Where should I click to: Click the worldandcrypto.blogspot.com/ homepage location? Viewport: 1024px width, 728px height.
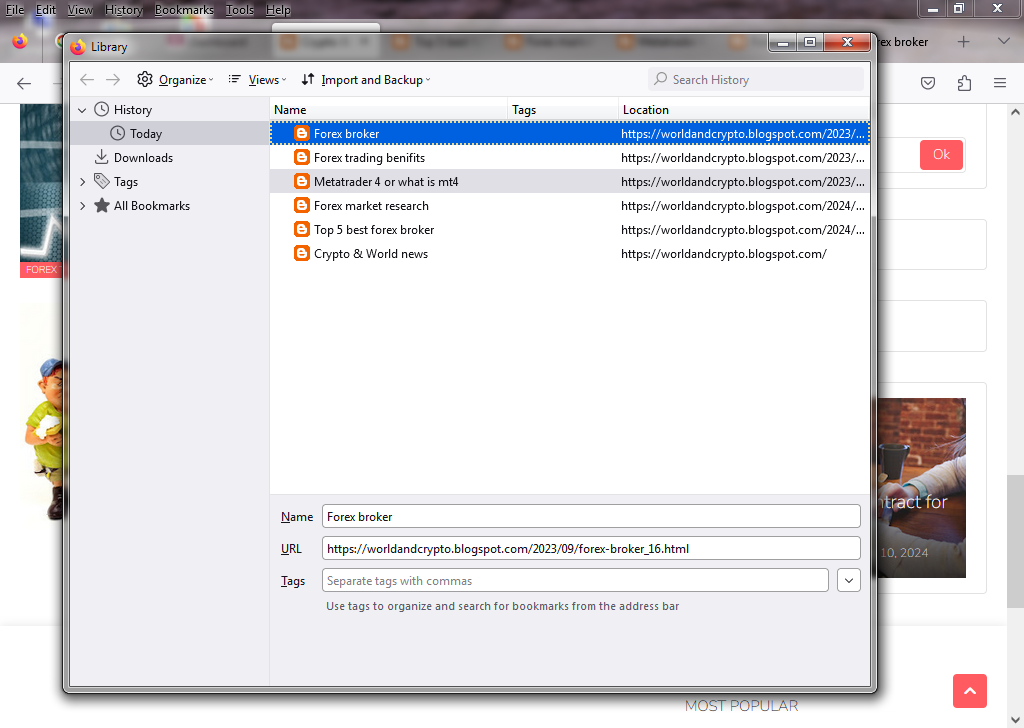click(724, 254)
